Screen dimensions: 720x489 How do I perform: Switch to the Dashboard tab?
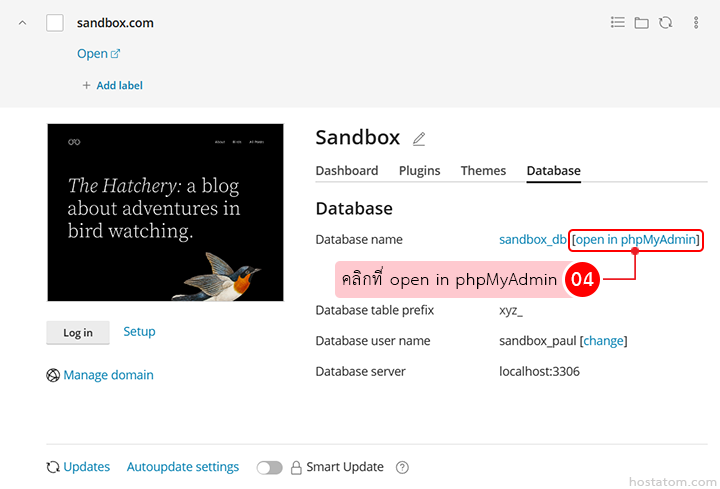[346, 171]
